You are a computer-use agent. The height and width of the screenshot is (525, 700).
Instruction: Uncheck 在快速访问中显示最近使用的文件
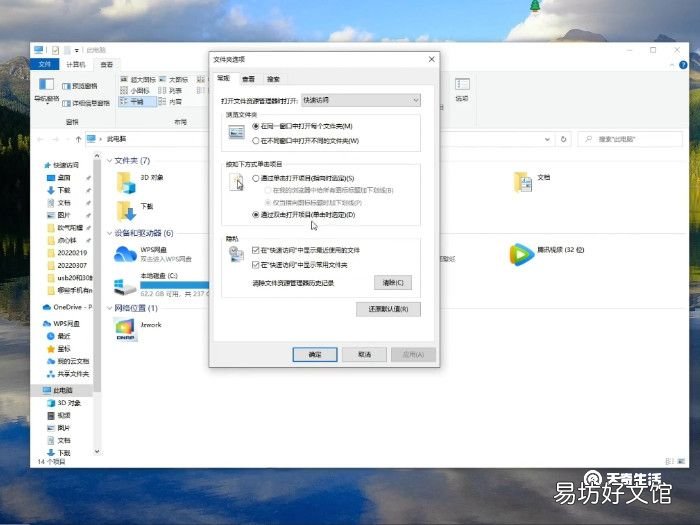pos(256,250)
